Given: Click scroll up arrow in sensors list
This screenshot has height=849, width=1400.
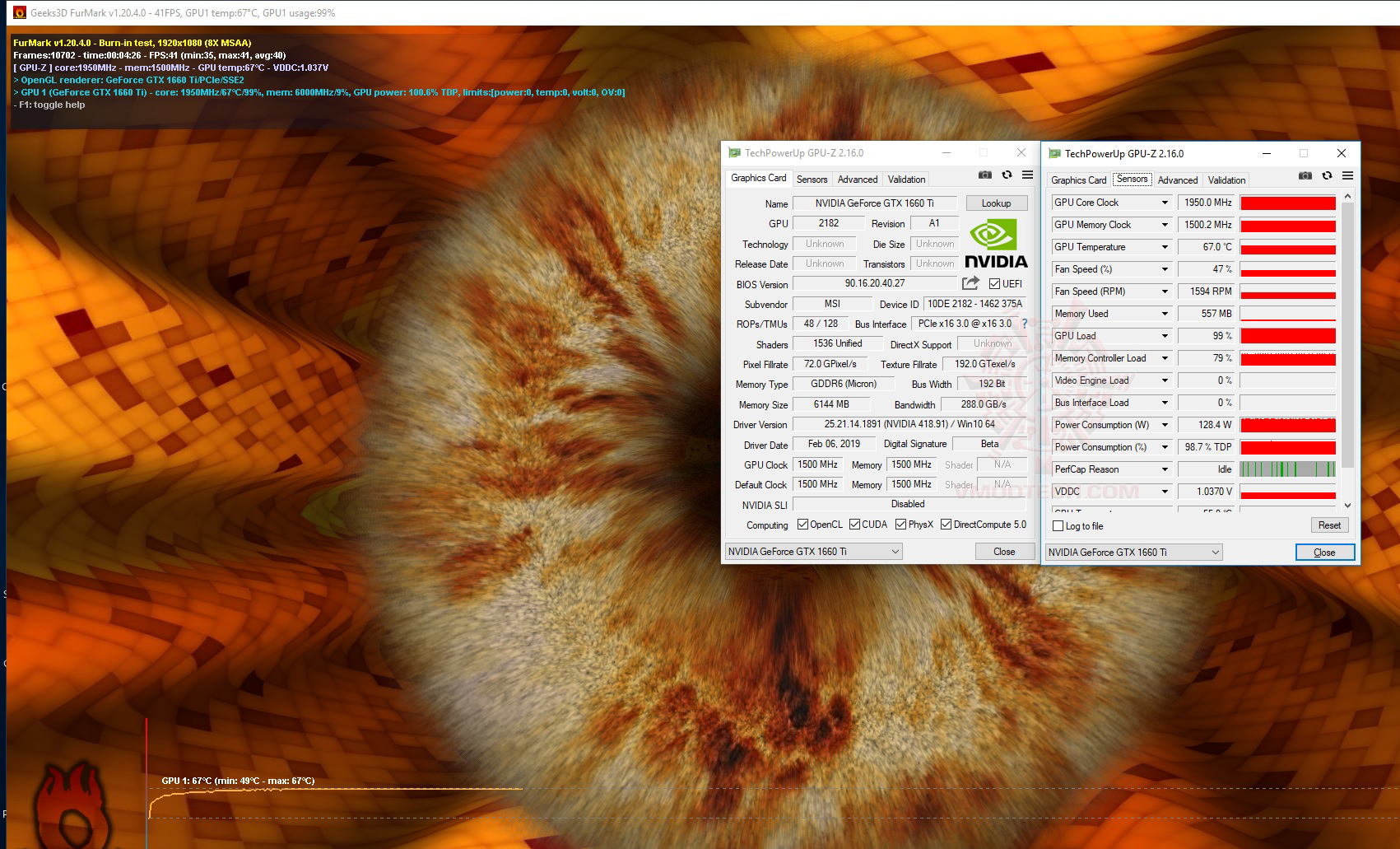Looking at the screenshot, I should [x=1347, y=196].
